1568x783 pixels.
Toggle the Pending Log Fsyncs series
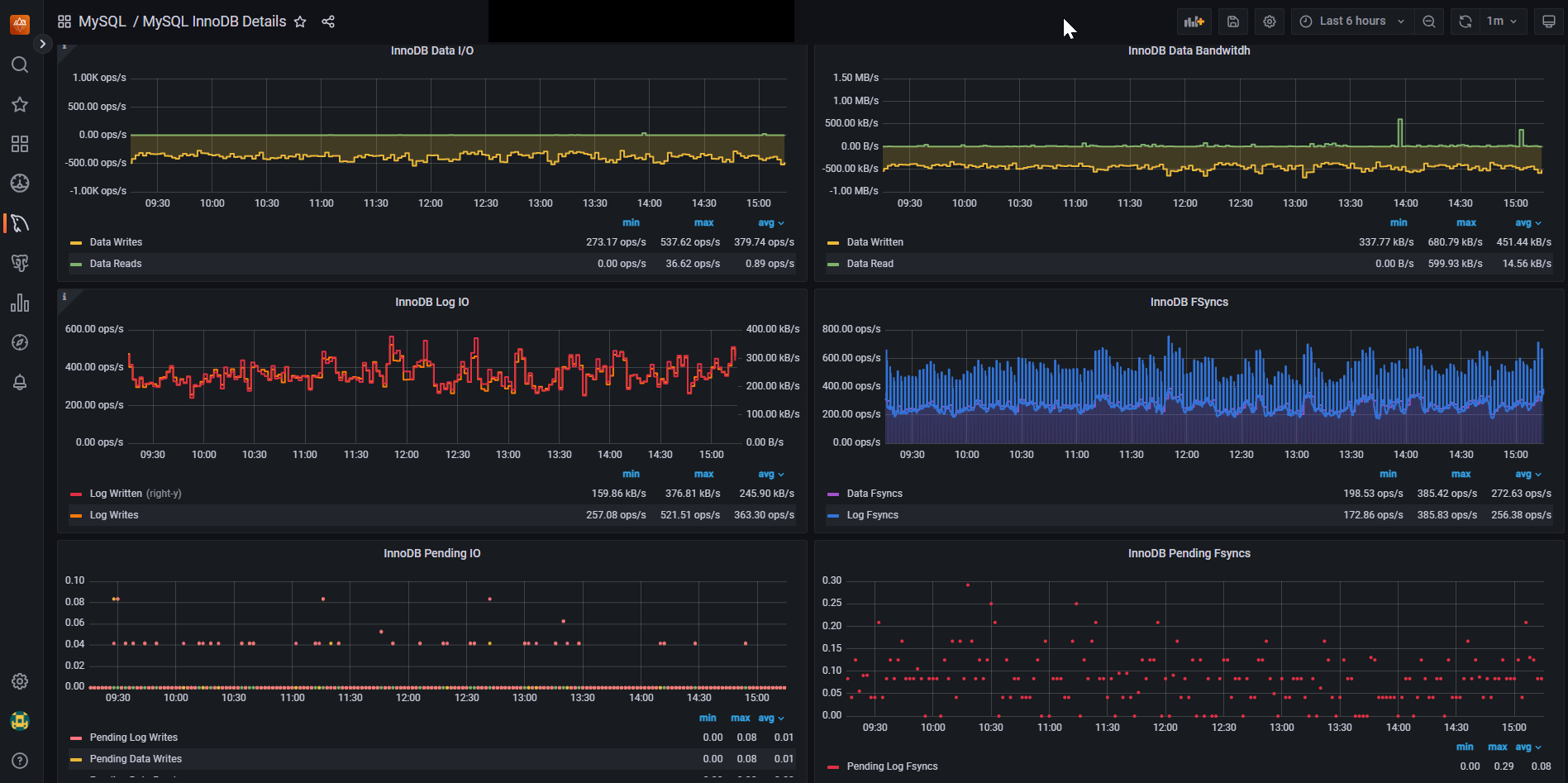[893, 766]
